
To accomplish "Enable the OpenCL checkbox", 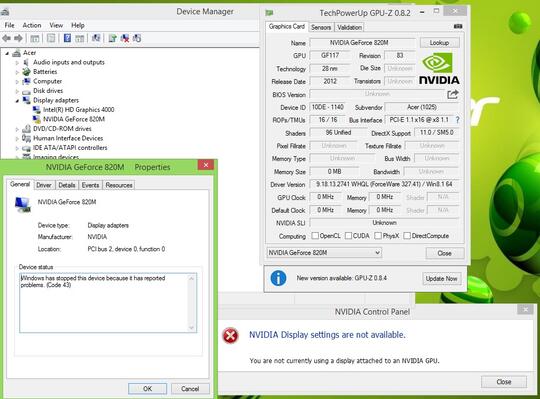I will (x=315, y=235).
